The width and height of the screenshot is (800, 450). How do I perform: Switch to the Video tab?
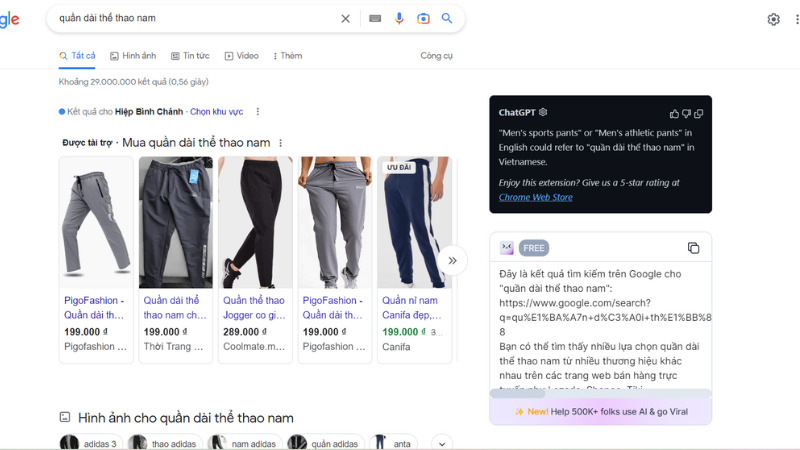(x=242, y=56)
